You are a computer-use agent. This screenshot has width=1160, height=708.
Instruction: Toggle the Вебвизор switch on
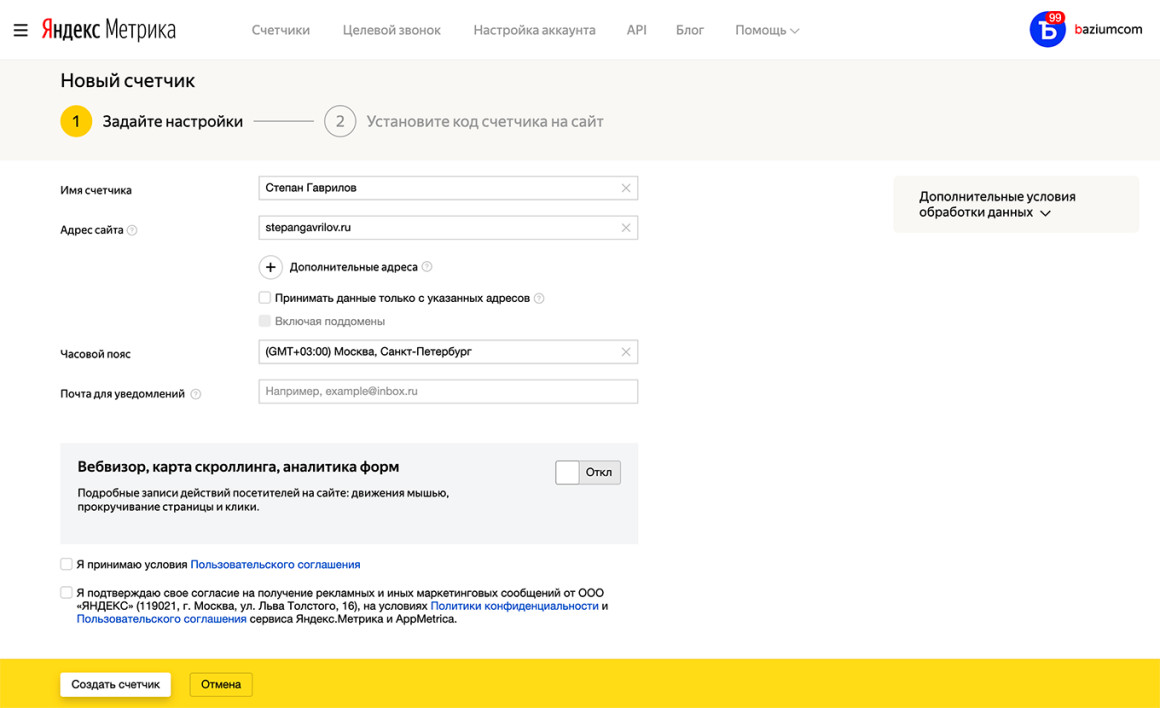588,473
